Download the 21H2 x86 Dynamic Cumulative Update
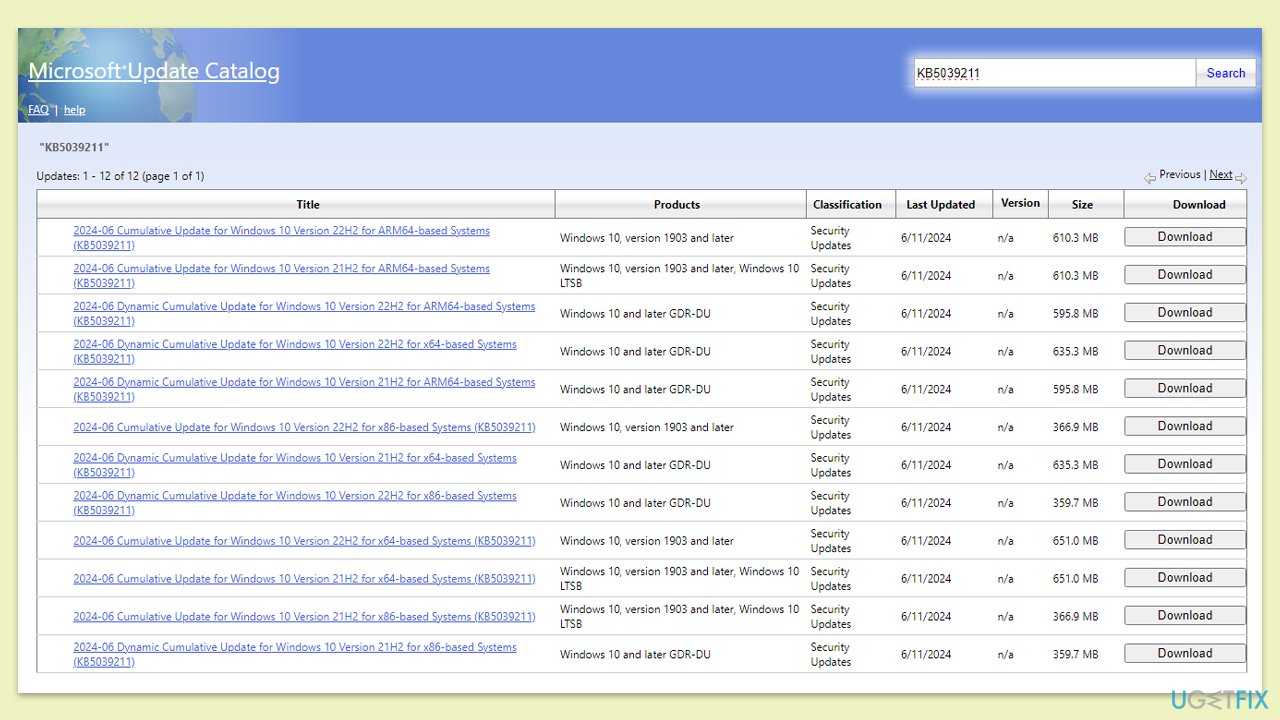 click(x=1185, y=654)
